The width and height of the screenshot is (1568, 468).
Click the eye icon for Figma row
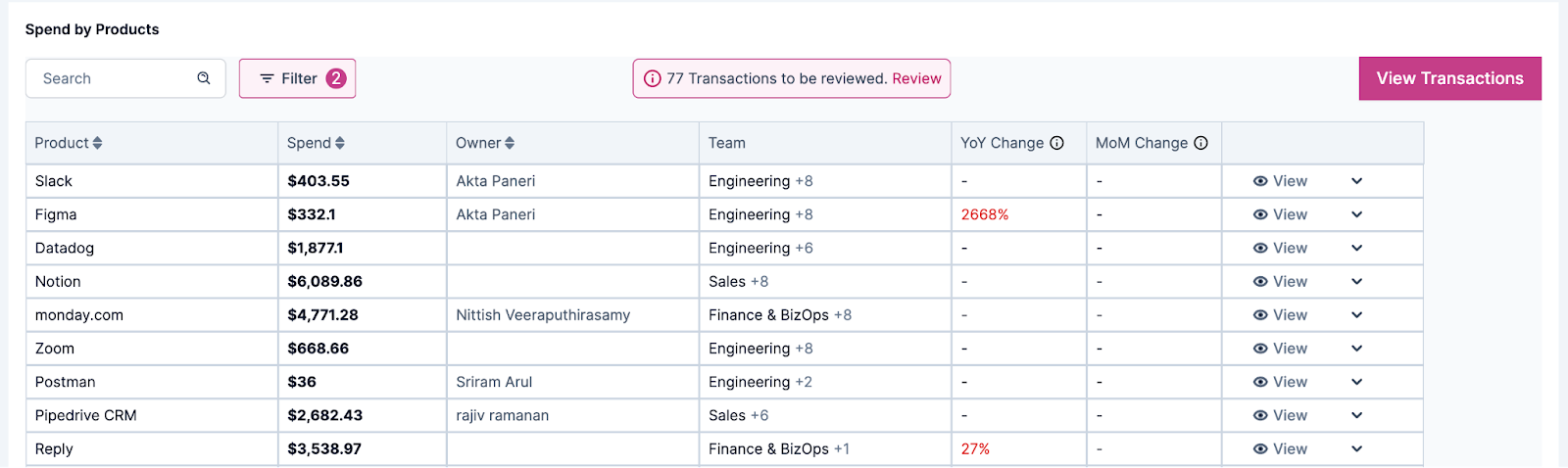pos(1260,214)
